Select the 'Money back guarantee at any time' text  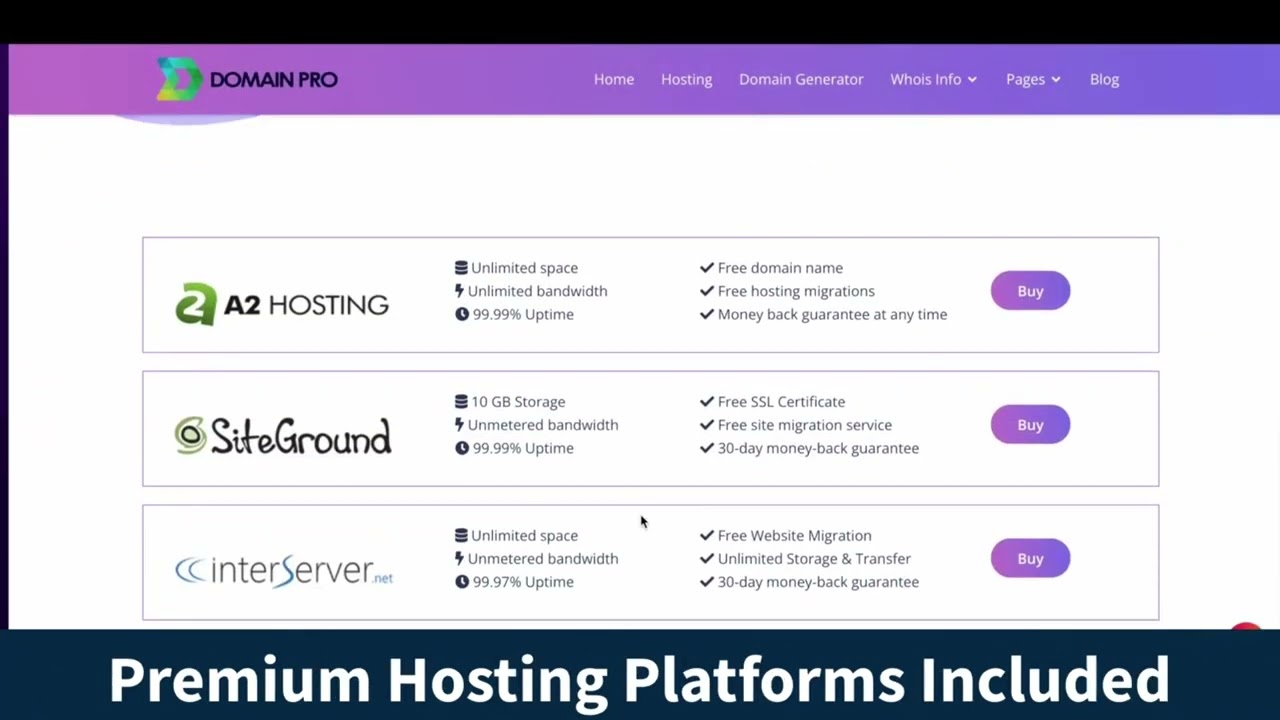[832, 314]
